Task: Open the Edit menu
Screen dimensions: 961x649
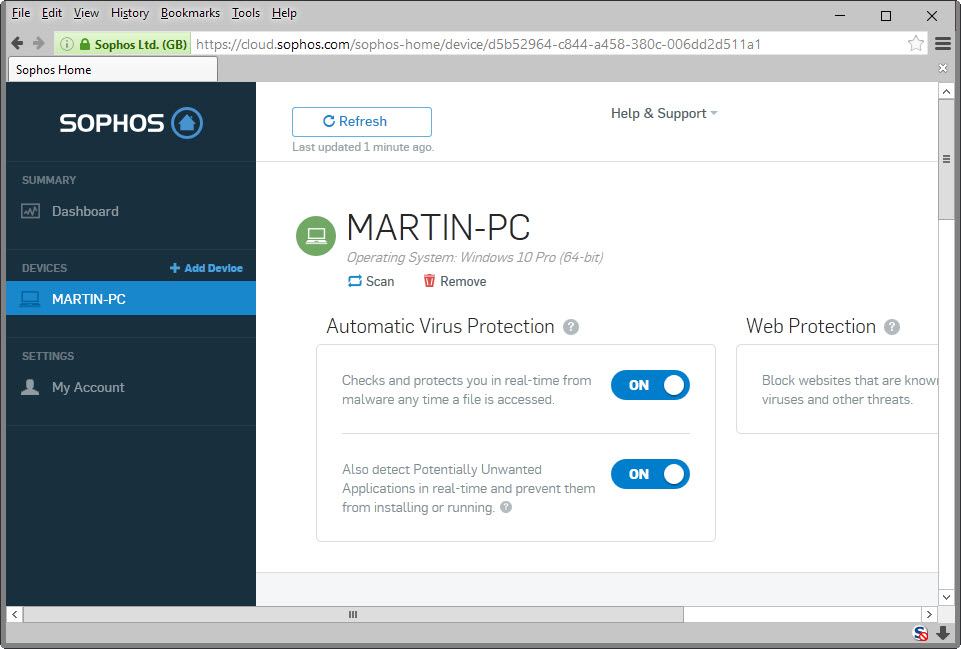Action: tap(51, 13)
